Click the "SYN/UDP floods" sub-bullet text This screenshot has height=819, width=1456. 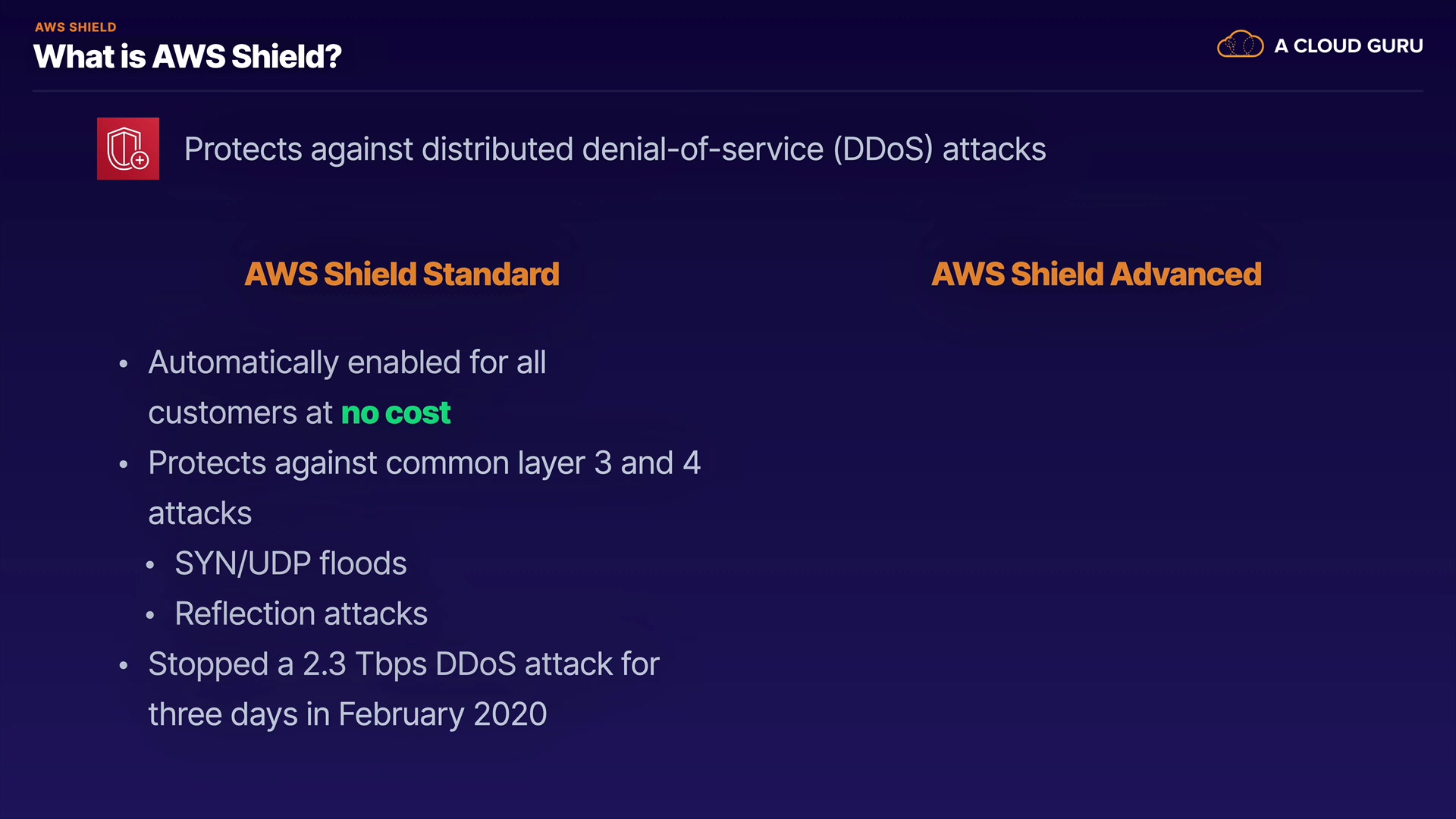point(290,563)
